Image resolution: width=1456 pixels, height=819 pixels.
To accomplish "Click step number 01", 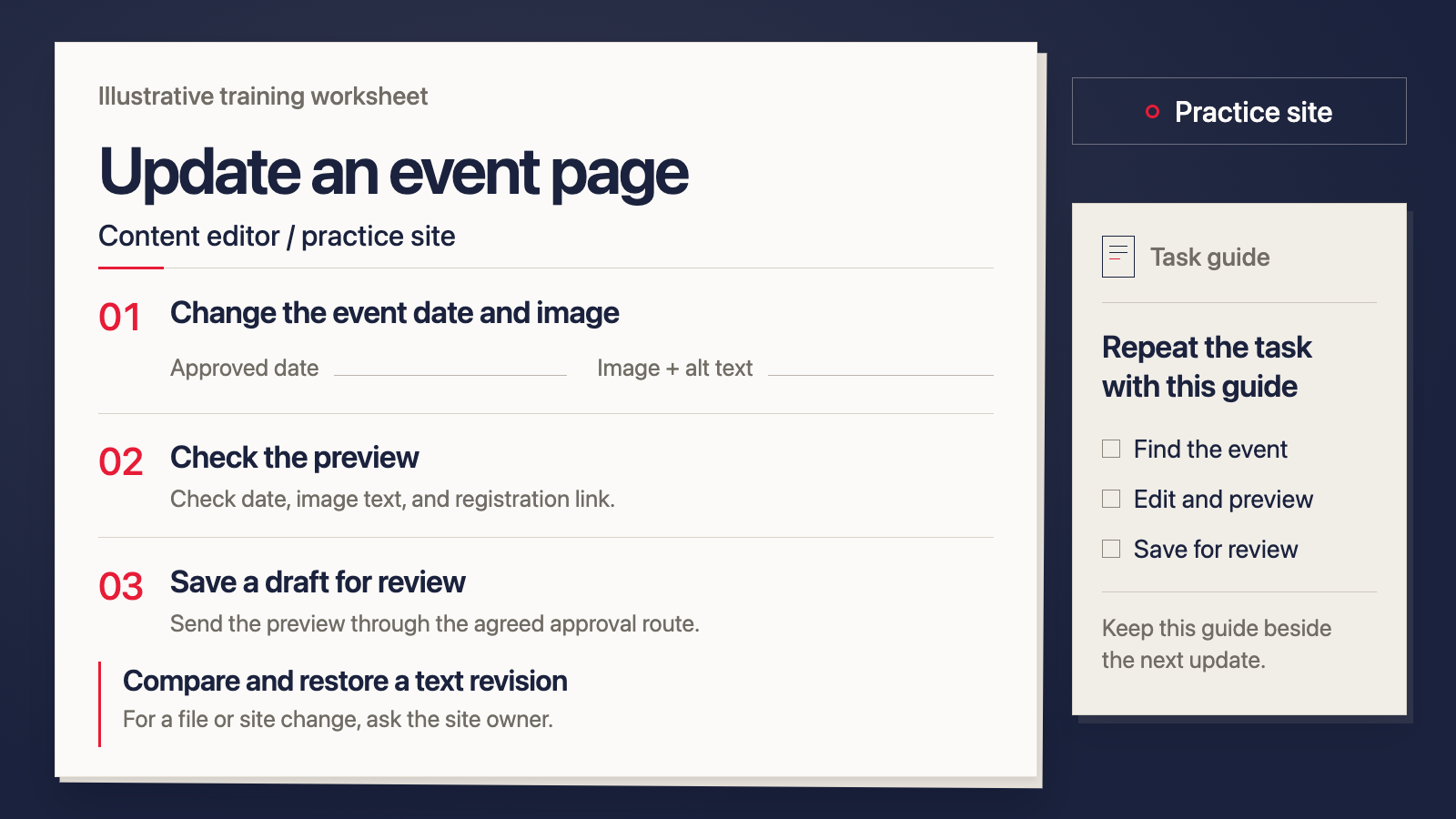I will point(120,318).
